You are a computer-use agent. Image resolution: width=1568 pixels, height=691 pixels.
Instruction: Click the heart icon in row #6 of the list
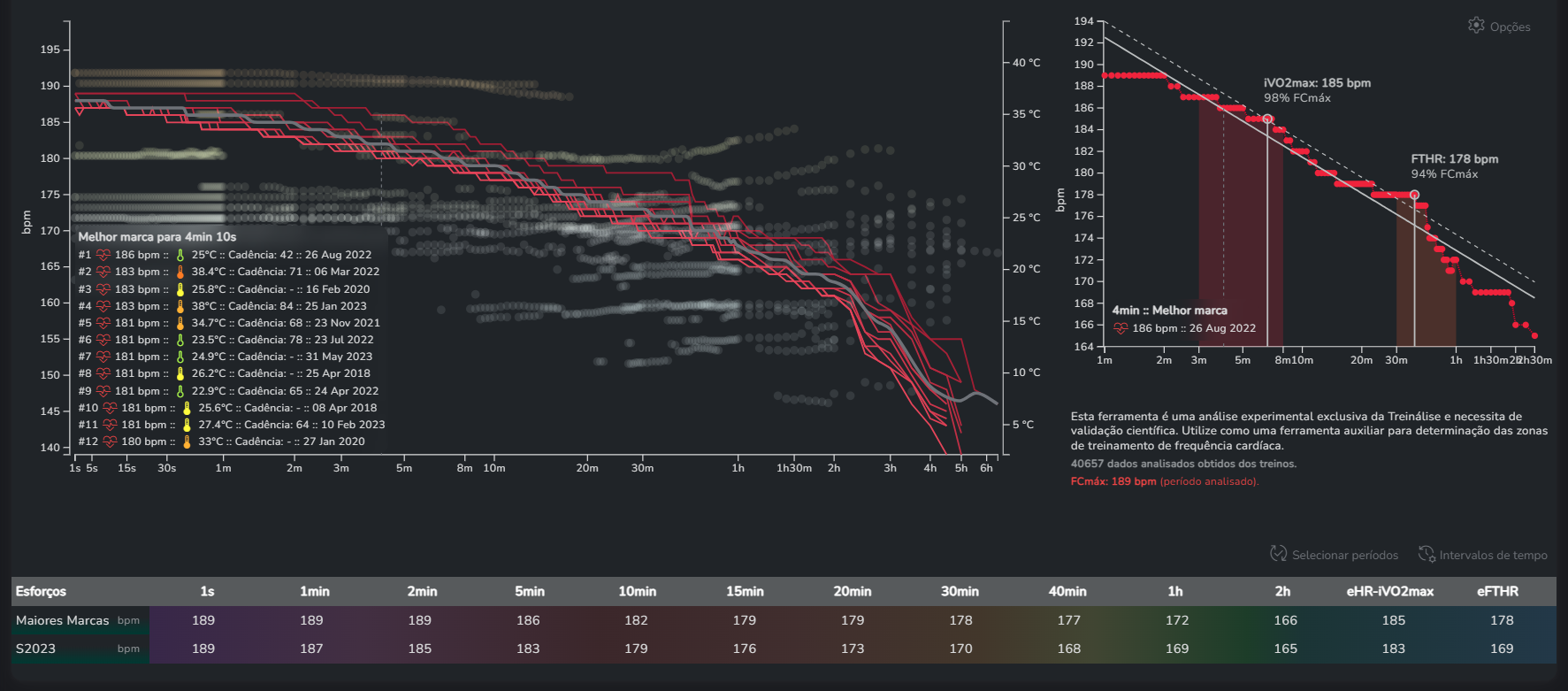103,340
